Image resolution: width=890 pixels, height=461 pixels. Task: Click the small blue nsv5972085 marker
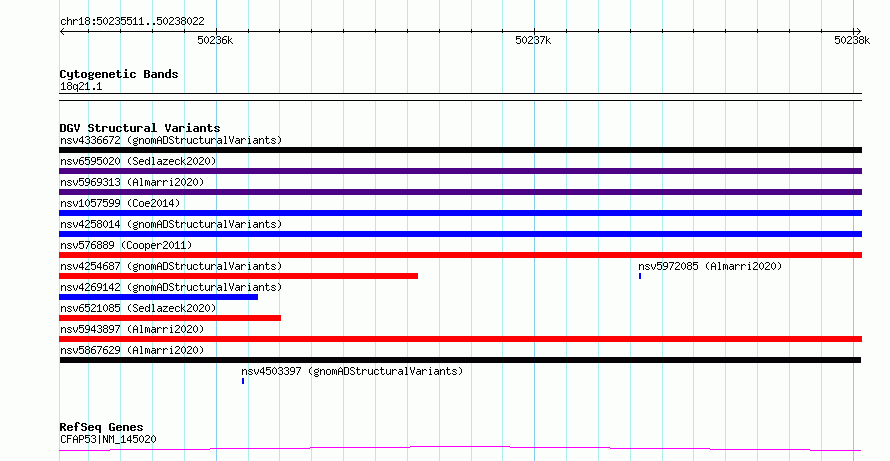tap(640, 276)
